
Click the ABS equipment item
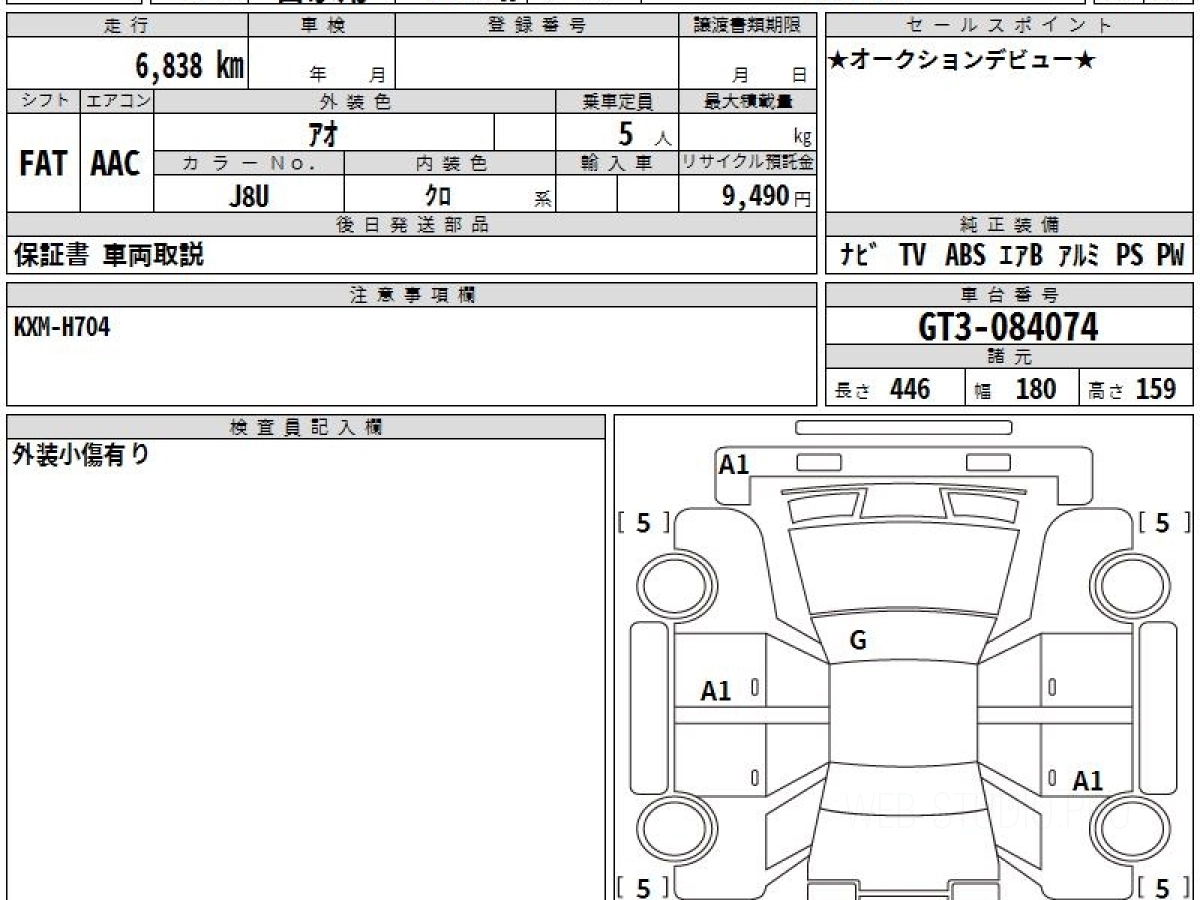965,256
